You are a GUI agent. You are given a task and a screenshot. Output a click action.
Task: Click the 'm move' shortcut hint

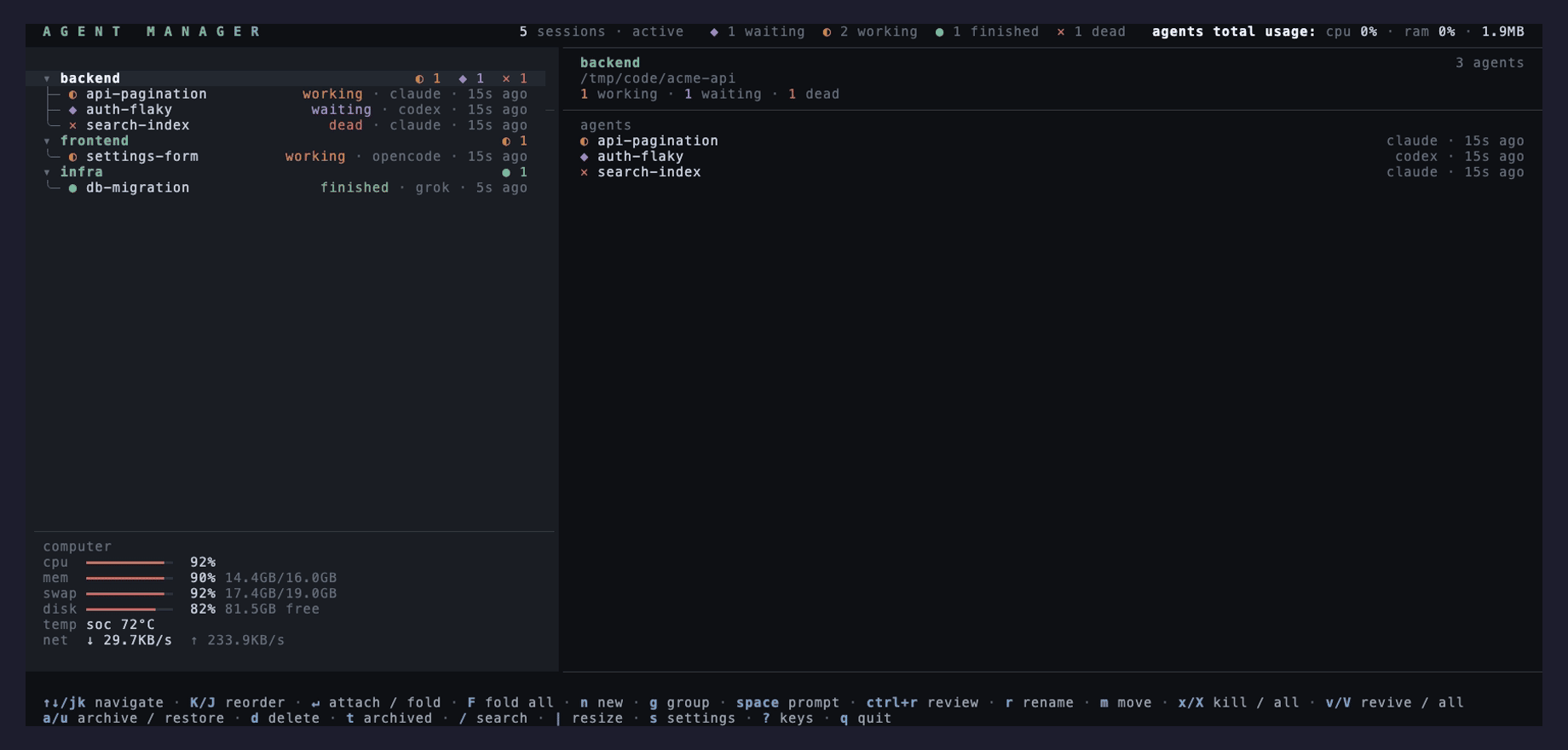(x=1126, y=703)
